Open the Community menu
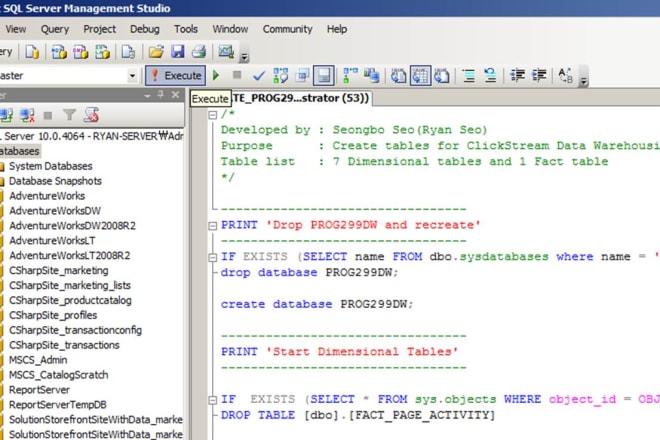This screenshot has width=660, height=440. coord(287,29)
